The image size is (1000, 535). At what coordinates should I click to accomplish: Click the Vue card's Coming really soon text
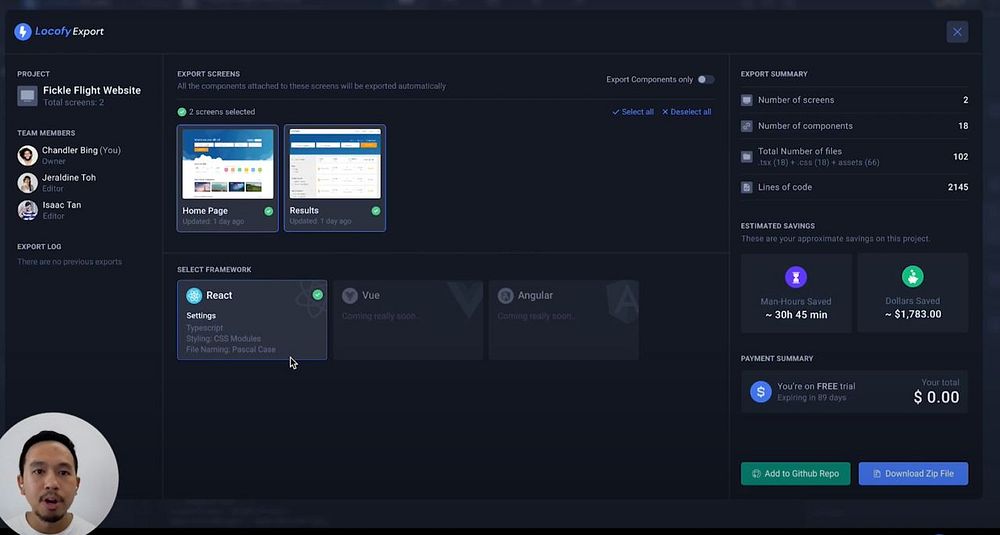(381, 316)
